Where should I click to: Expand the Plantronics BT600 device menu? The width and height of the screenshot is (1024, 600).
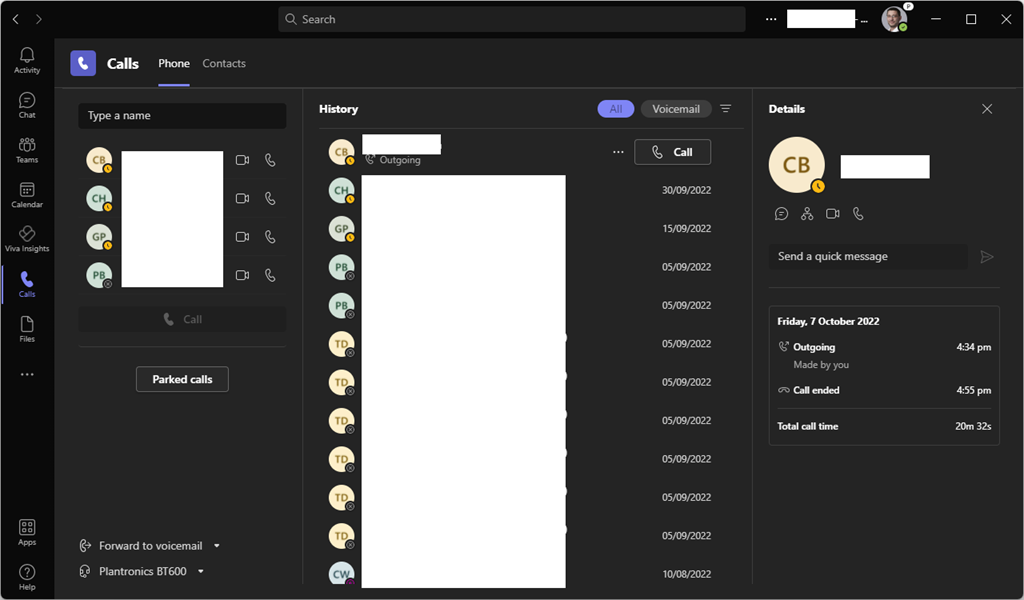pyautogui.click(x=201, y=572)
